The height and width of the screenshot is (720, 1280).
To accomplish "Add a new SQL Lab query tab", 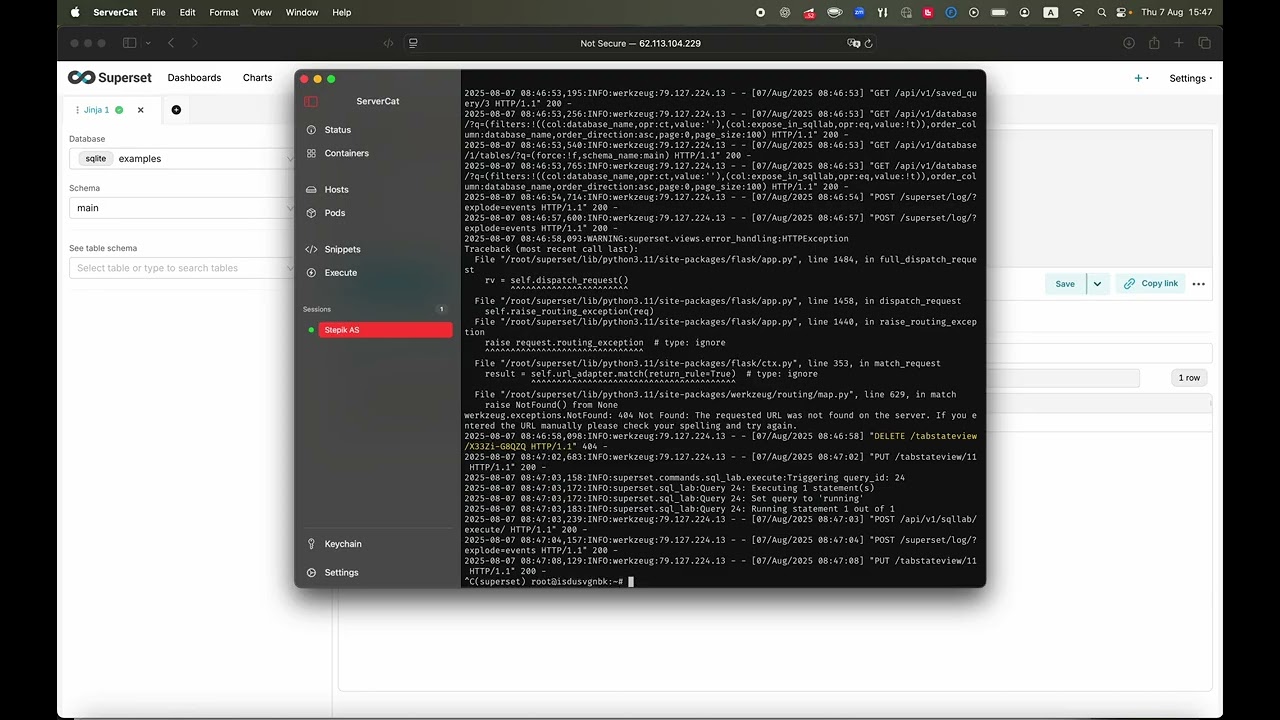I will tap(176, 110).
